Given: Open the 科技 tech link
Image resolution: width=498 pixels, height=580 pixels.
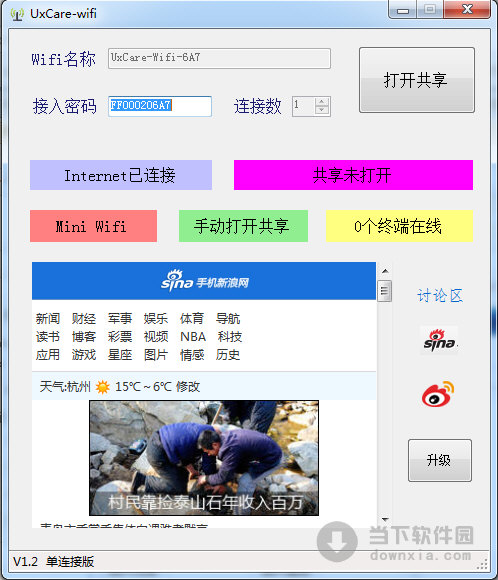Looking at the screenshot, I should (230, 337).
